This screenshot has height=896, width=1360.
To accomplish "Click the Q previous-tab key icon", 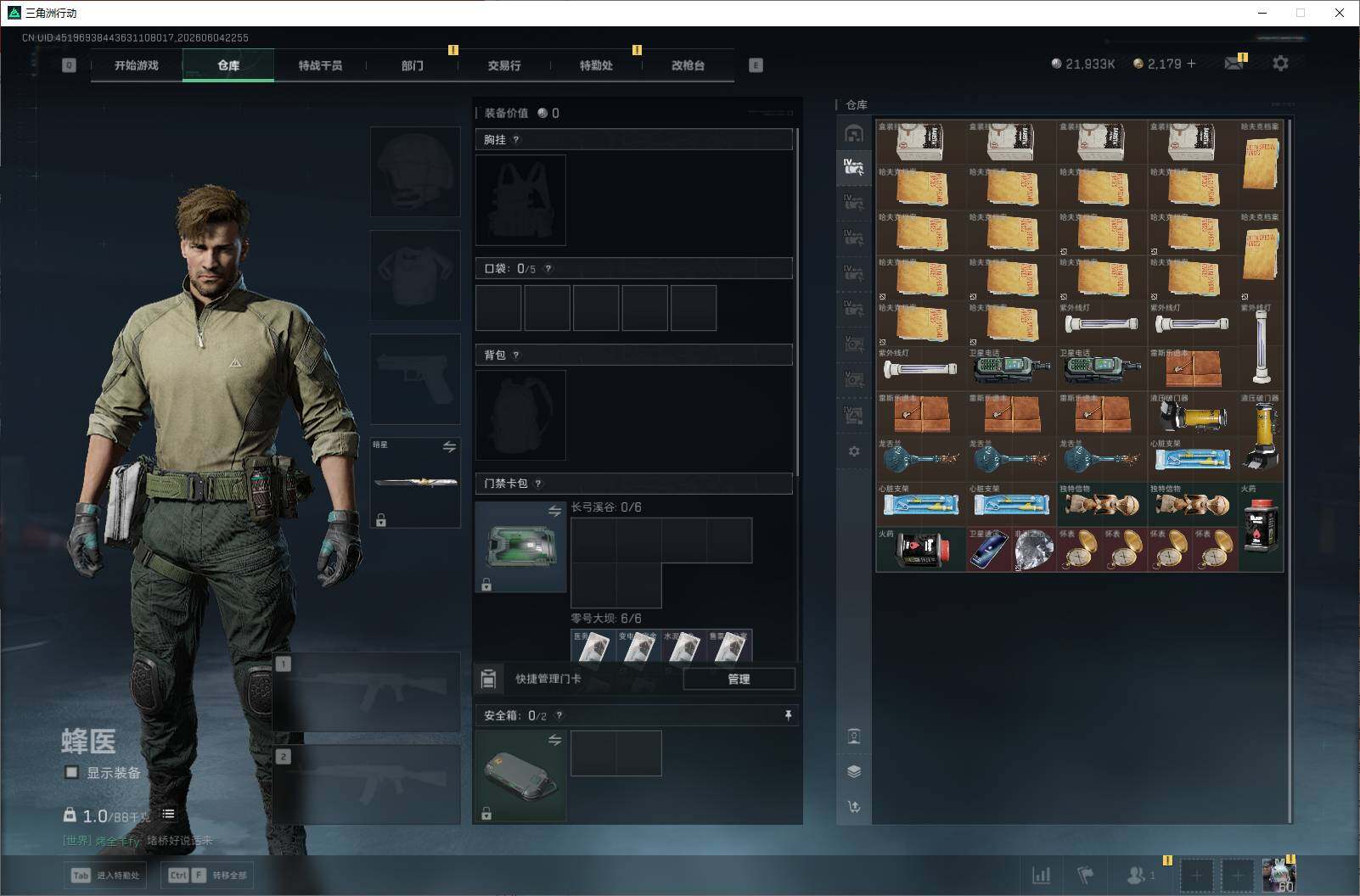I will point(69,65).
